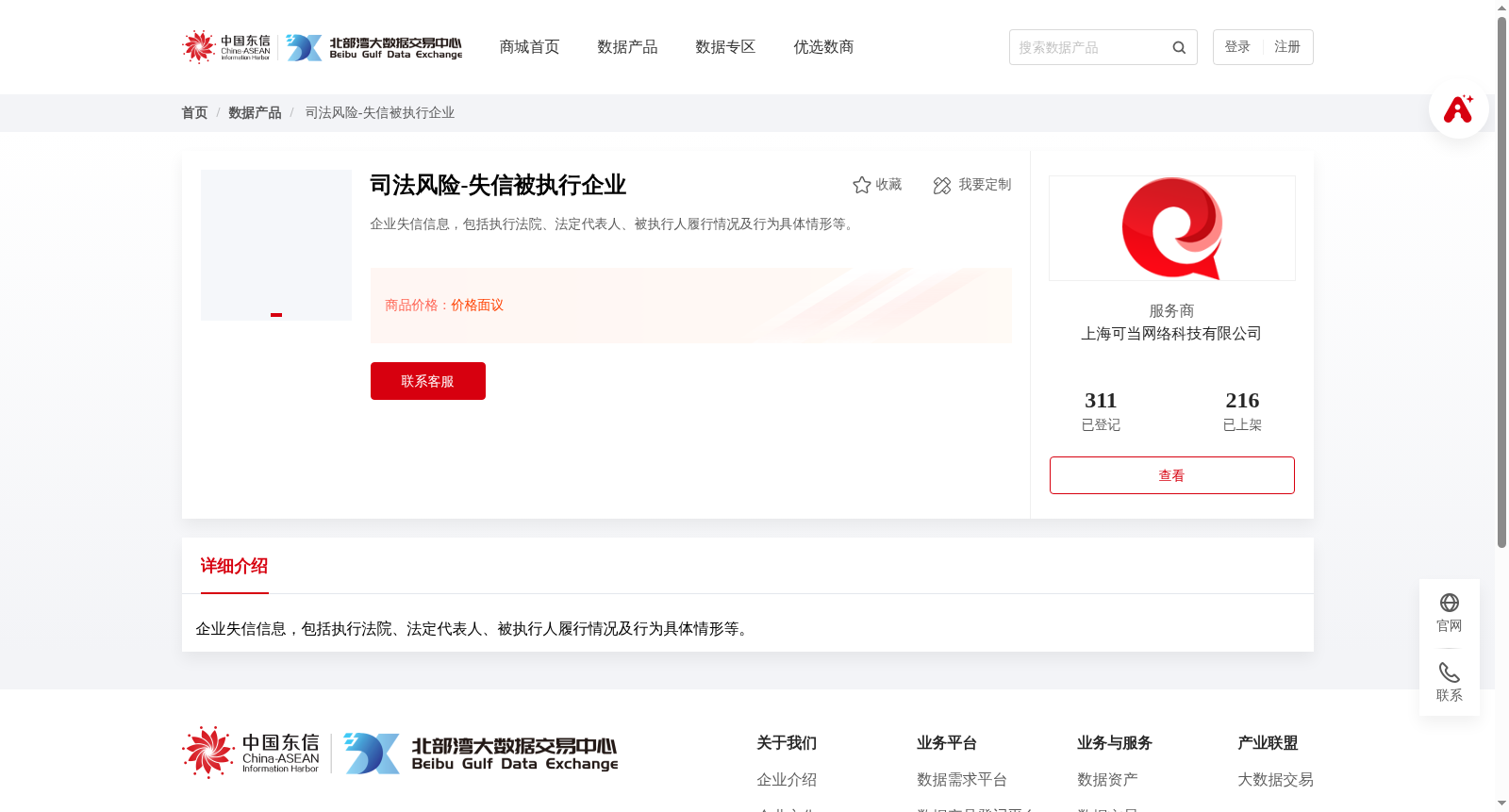Click the 查看 provider button
Screen dimensions: 1509x812
pyautogui.click(x=1172, y=475)
